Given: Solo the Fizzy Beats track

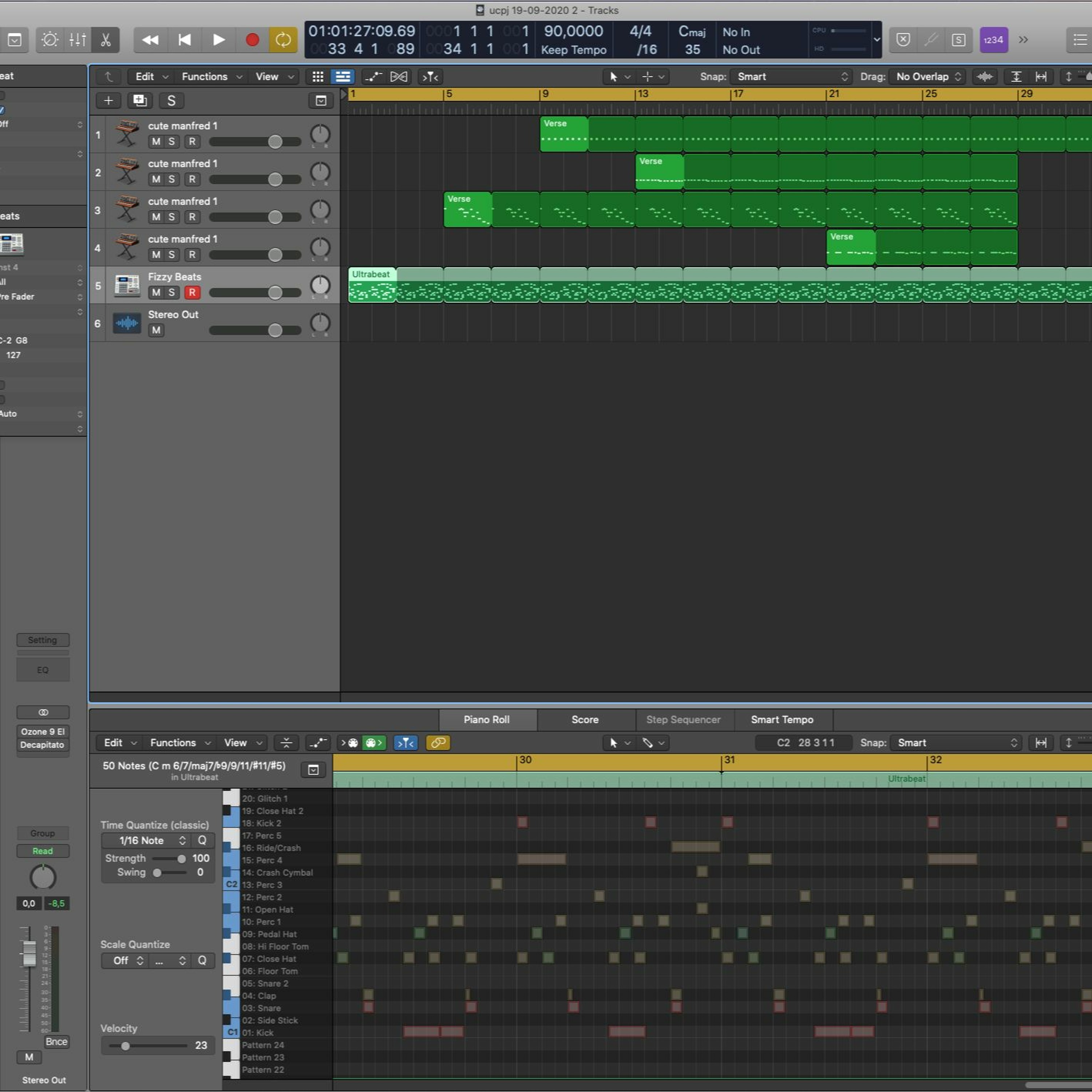Looking at the screenshot, I should [x=172, y=293].
